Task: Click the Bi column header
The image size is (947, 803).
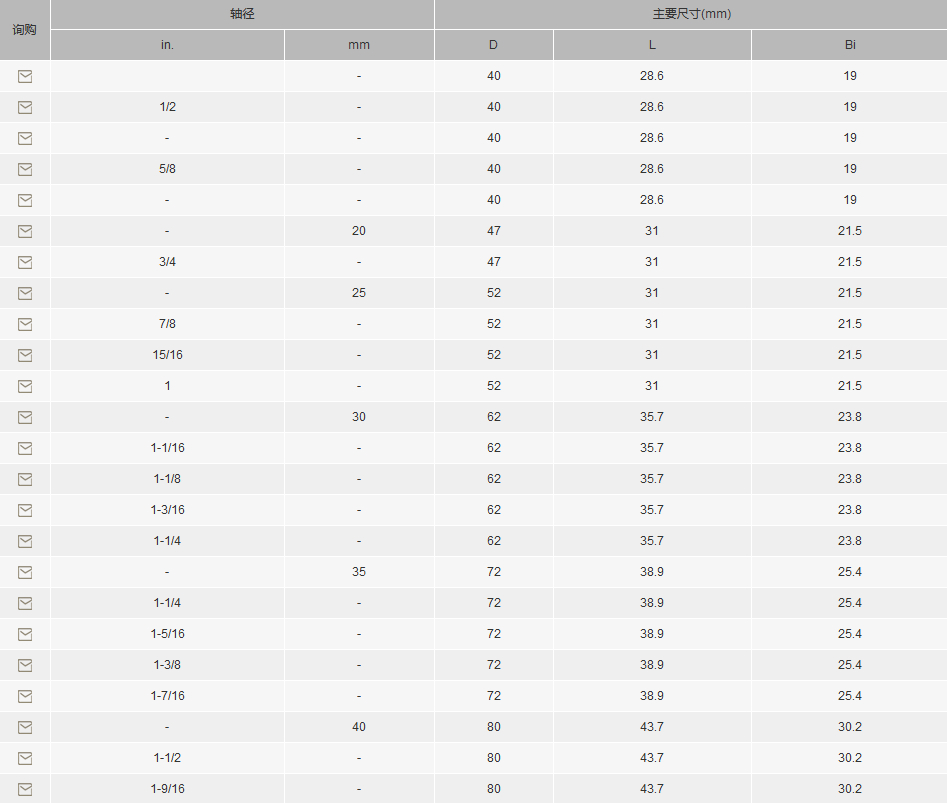Action: click(850, 45)
